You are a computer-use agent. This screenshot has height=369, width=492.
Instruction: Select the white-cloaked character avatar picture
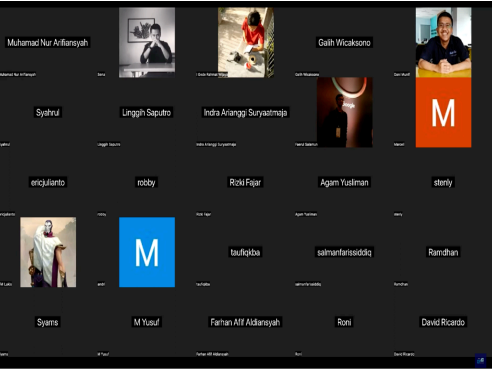(48, 252)
